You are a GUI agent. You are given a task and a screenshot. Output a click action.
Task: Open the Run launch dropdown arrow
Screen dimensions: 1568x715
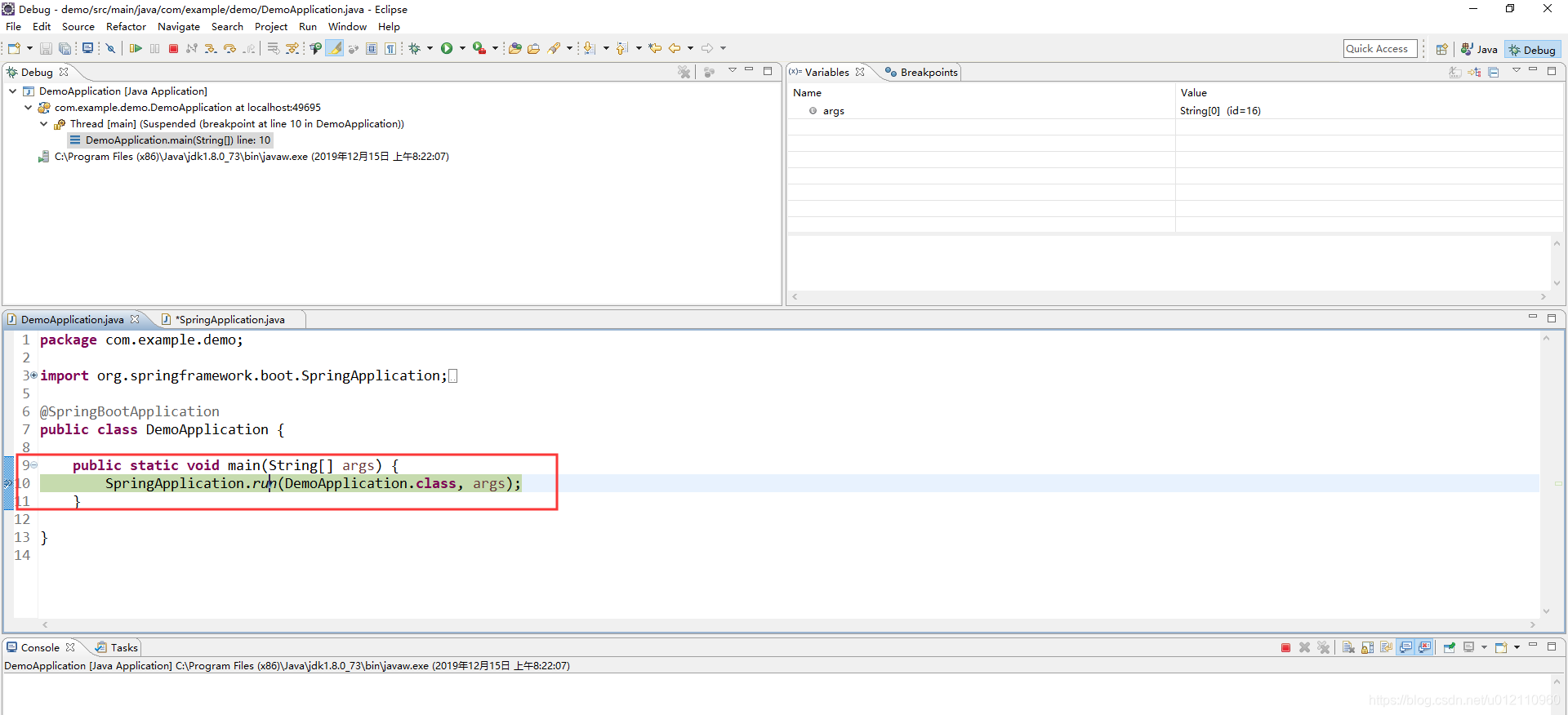pos(462,48)
